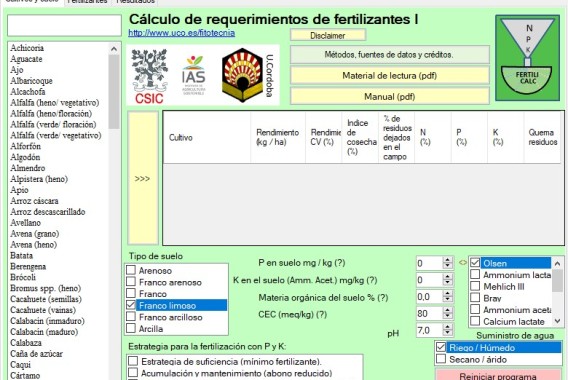Open the Disclaimer button
This screenshot has width=568, height=380.
pyautogui.click(x=328, y=36)
